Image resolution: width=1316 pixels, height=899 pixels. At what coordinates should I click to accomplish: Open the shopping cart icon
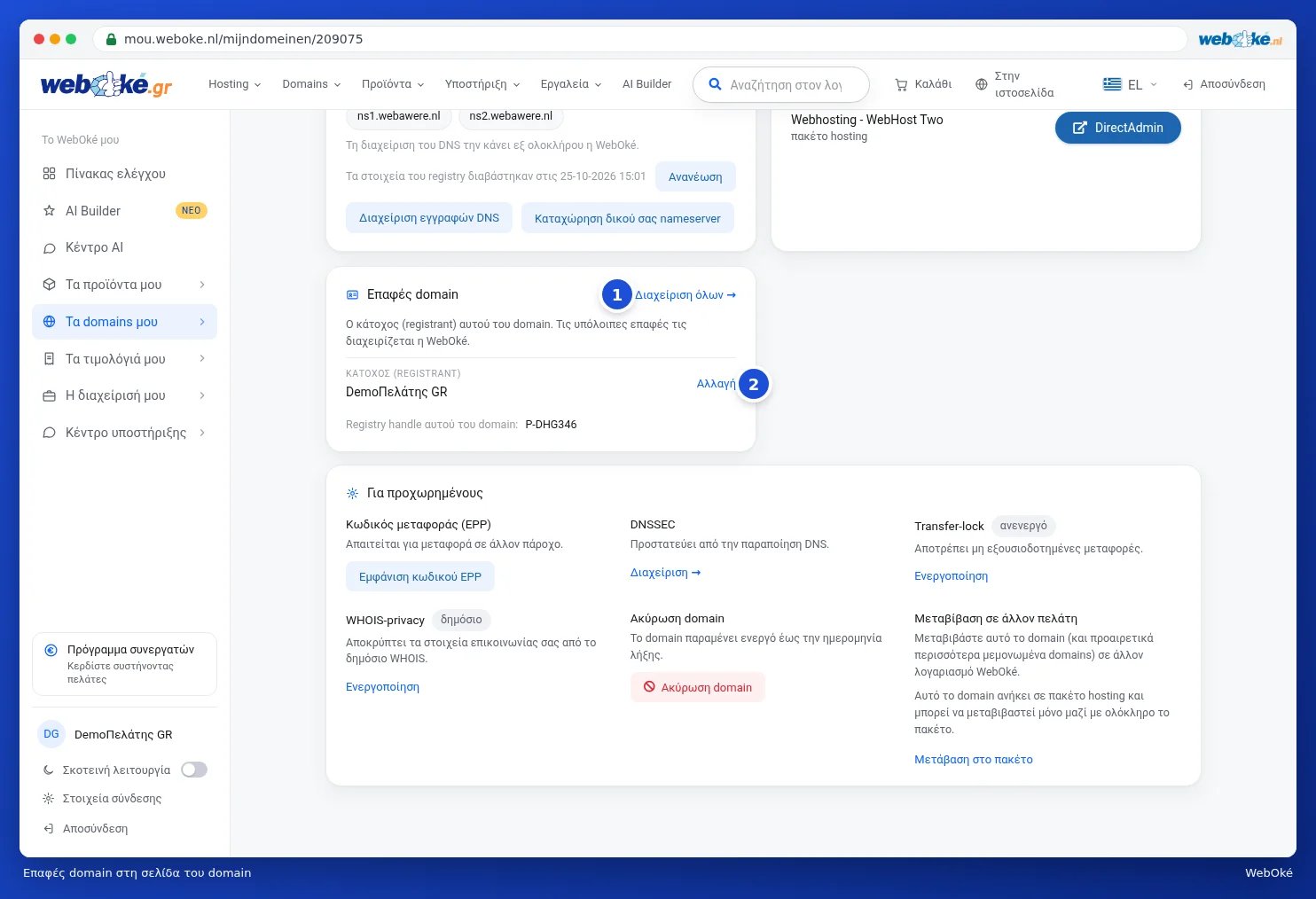[x=901, y=84]
